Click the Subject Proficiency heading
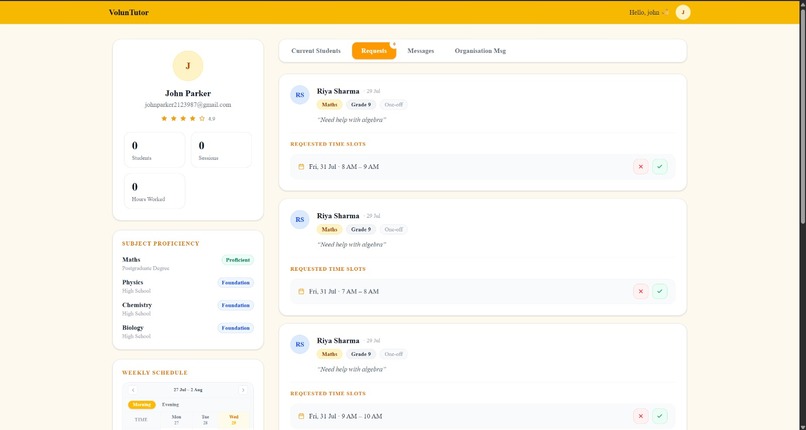 point(160,244)
